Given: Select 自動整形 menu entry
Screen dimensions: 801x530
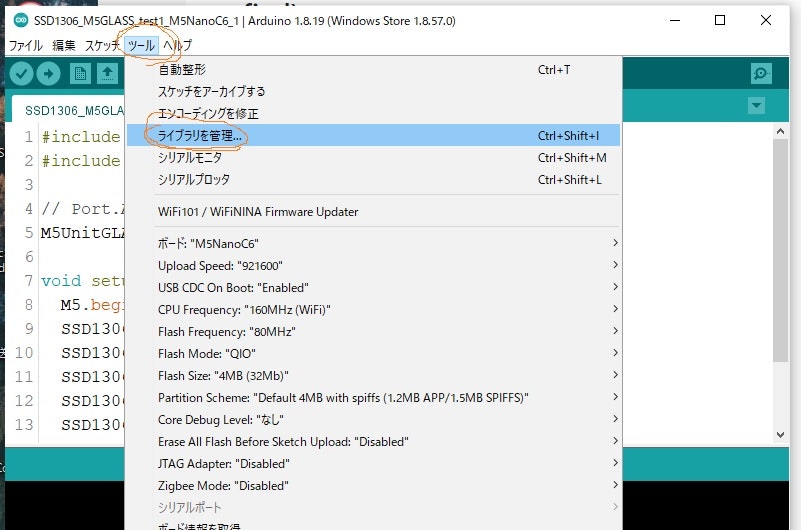Looking at the screenshot, I should [373, 70].
